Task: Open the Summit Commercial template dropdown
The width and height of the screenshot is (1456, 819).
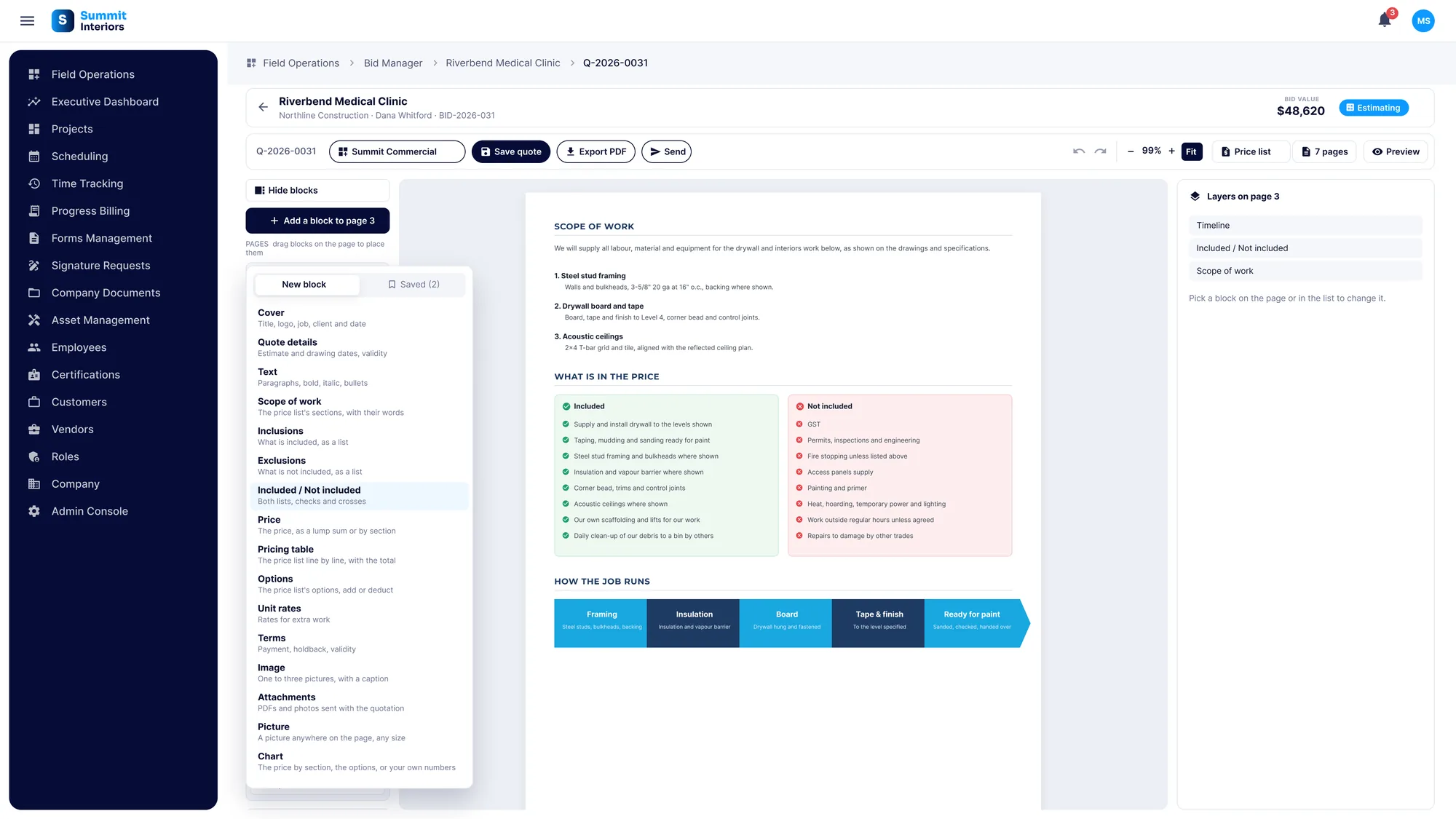Action: pos(397,151)
